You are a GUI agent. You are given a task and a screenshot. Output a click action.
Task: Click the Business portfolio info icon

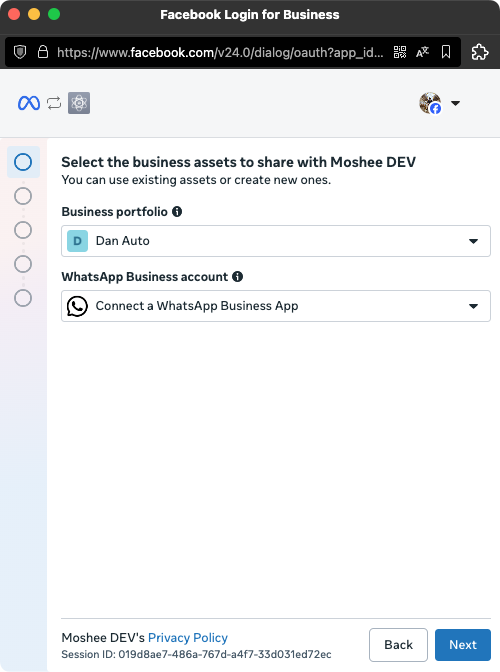tap(177, 211)
